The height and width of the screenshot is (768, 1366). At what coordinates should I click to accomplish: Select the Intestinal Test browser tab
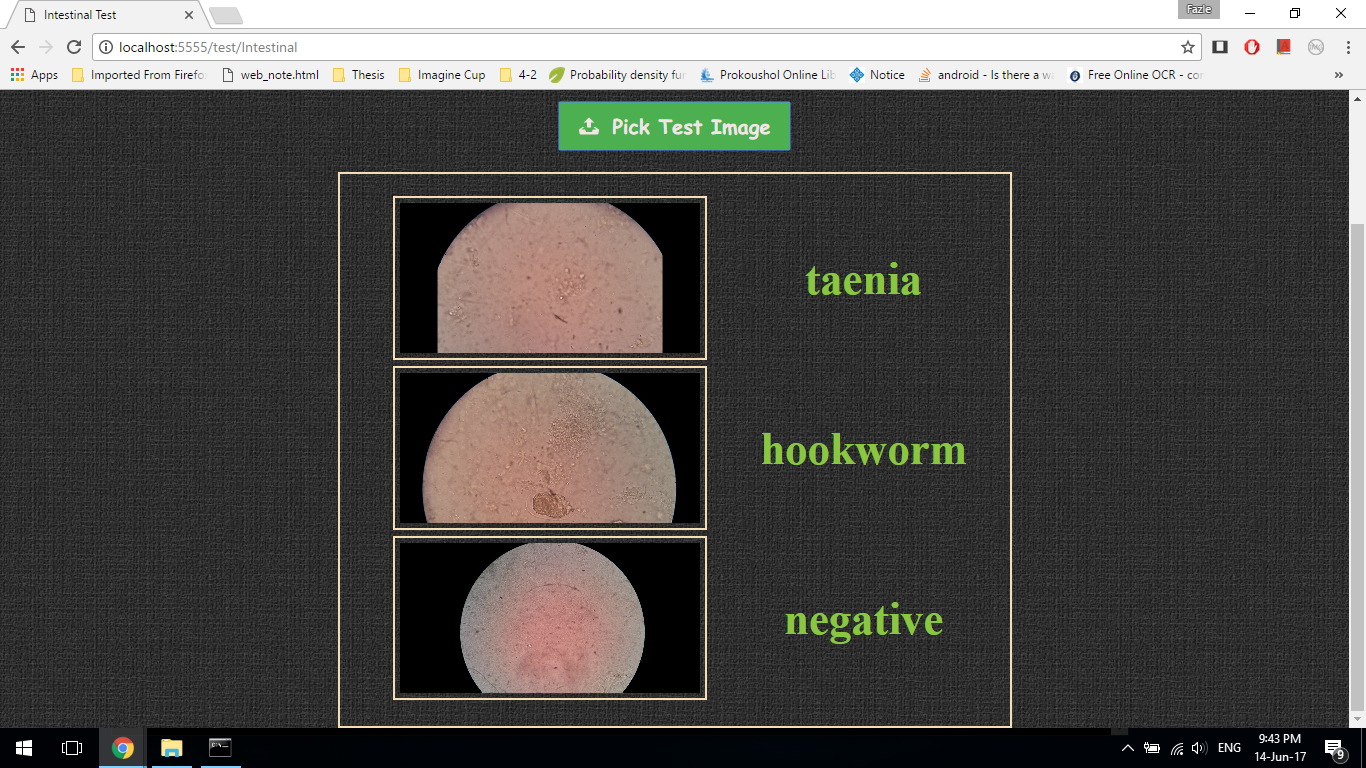click(x=100, y=15)
